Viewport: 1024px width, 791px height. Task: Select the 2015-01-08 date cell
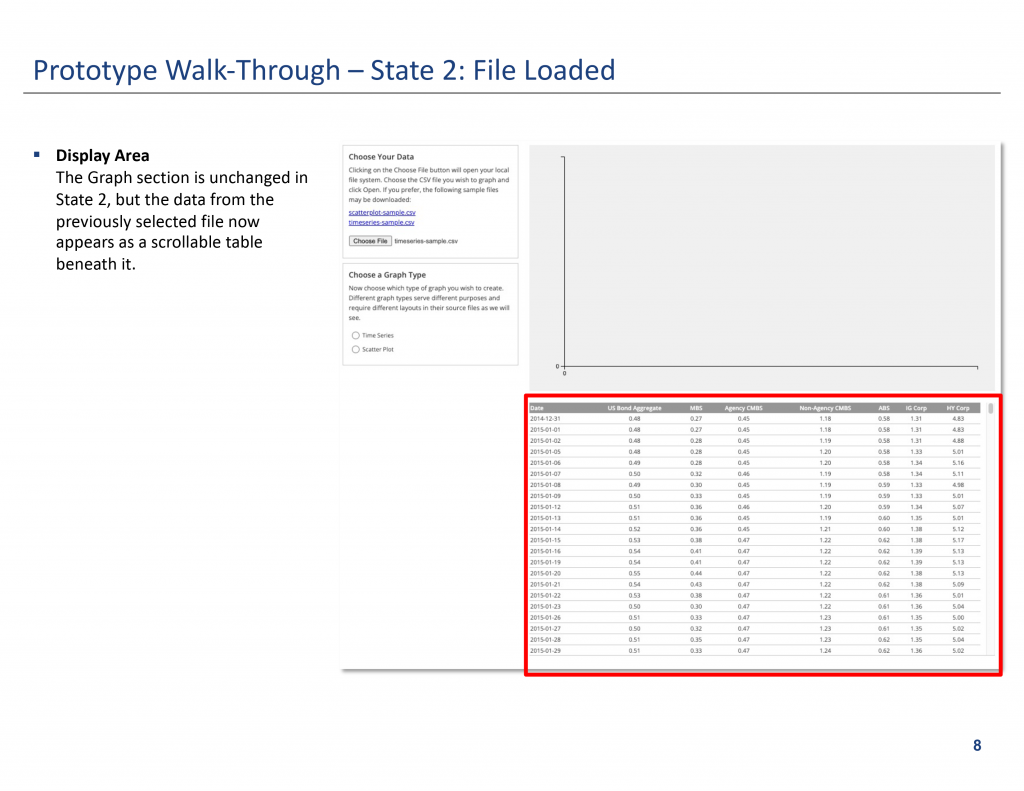click(544, 485)
